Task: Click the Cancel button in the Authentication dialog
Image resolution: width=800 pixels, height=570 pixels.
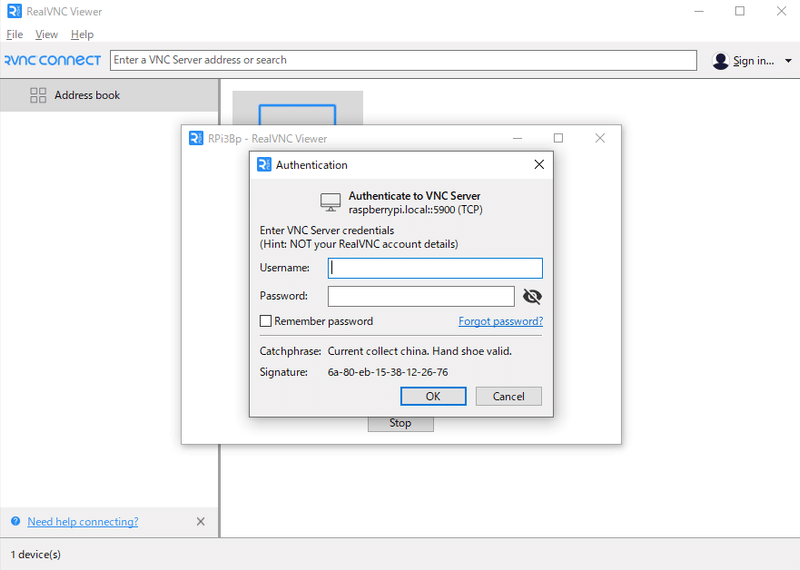Action: pos(509,396)
